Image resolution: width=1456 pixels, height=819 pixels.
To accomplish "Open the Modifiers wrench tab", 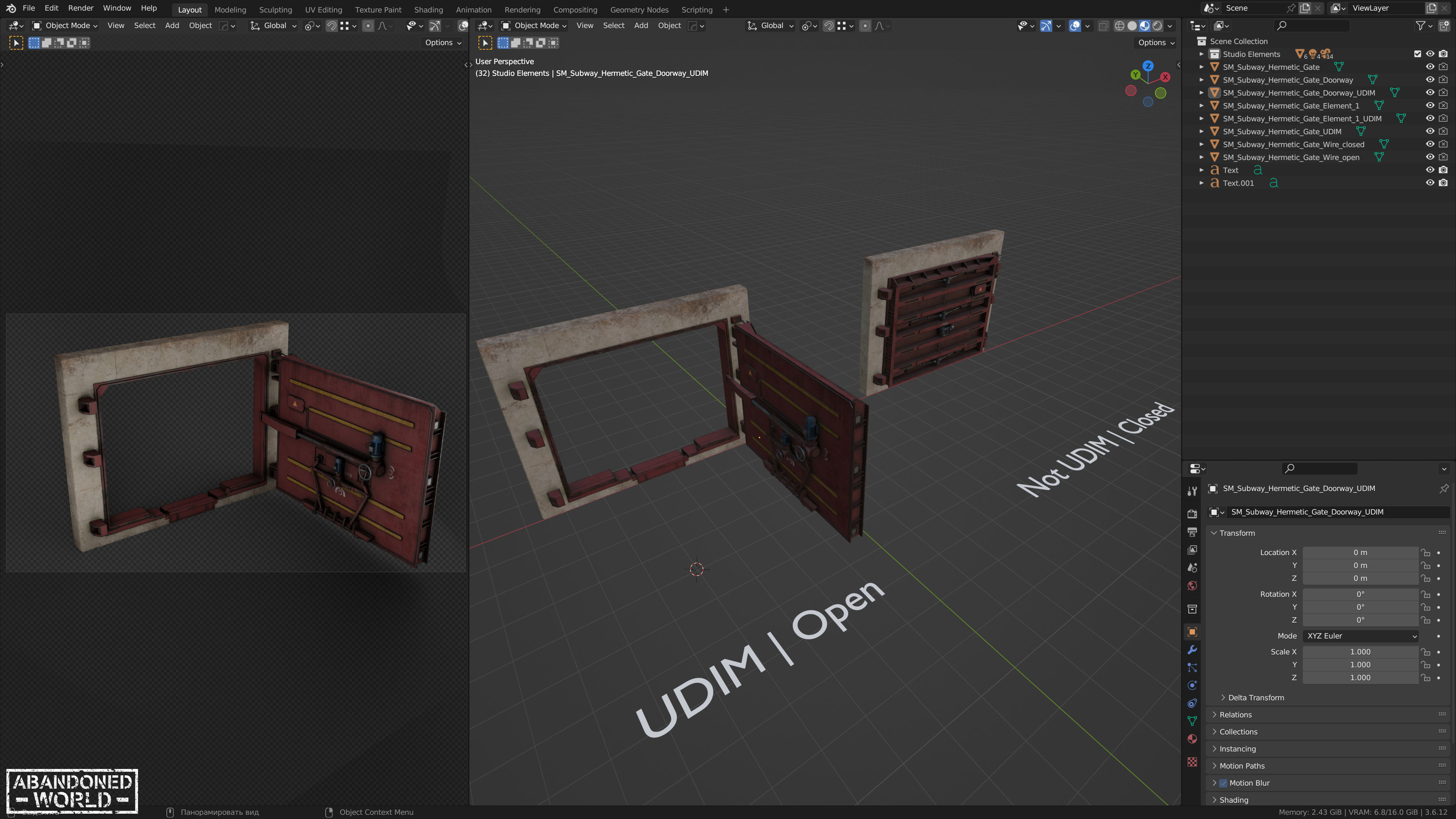I will [x=1192, y=650].
